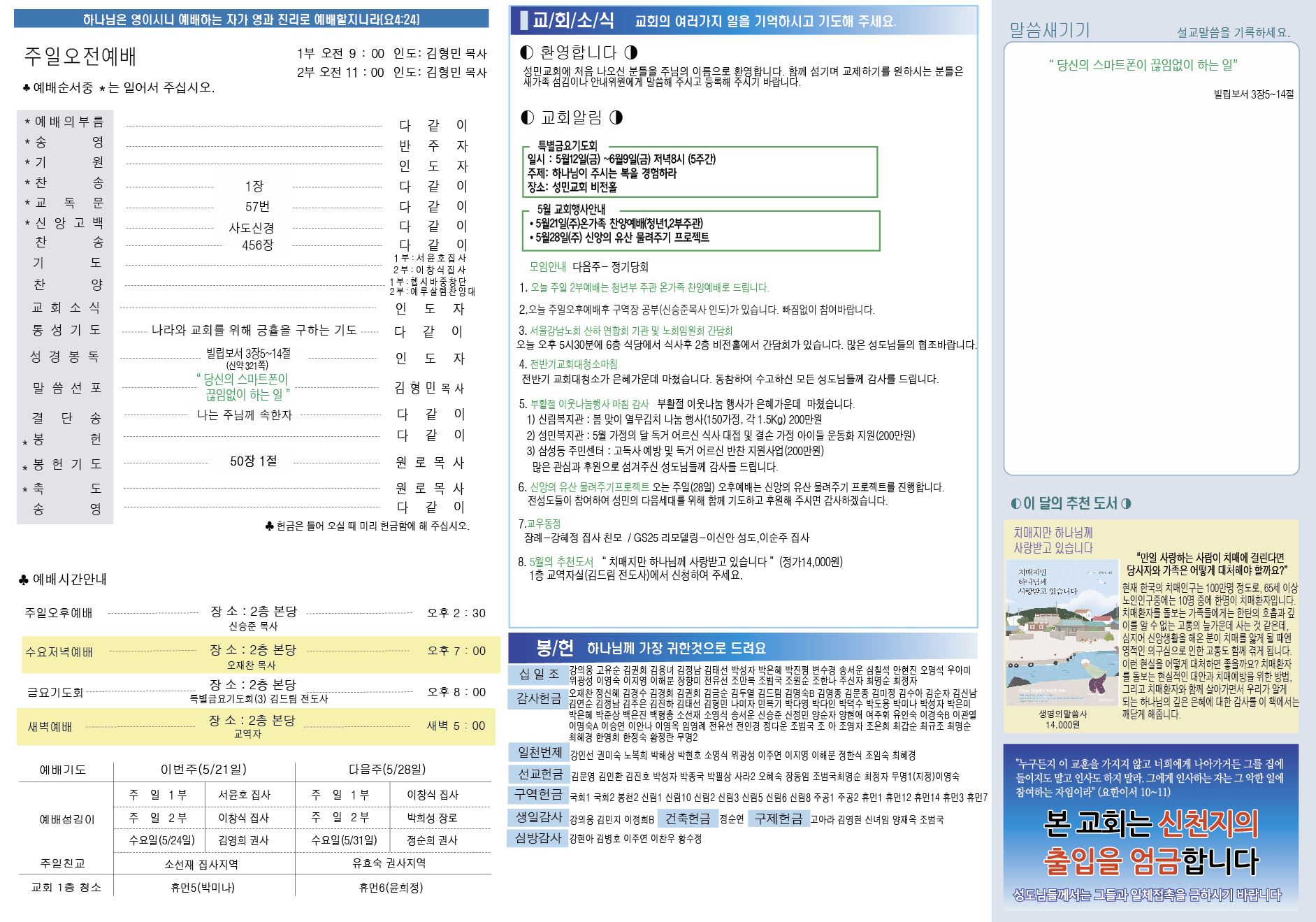Screen dimensions: 1316x922
Task: Click the 통성기도 order item
Action: [66, 329]
